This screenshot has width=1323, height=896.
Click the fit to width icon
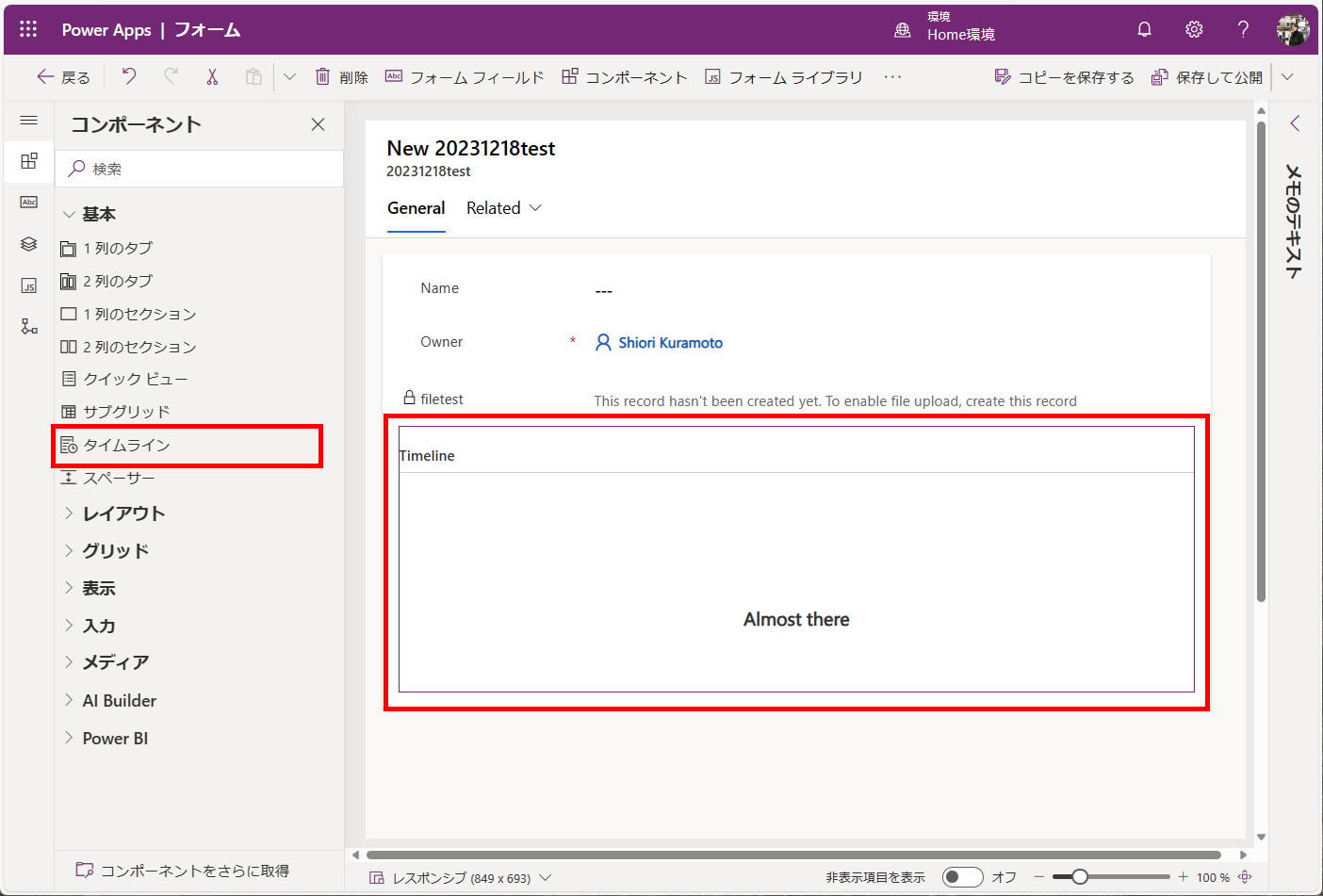[1245, 877]
